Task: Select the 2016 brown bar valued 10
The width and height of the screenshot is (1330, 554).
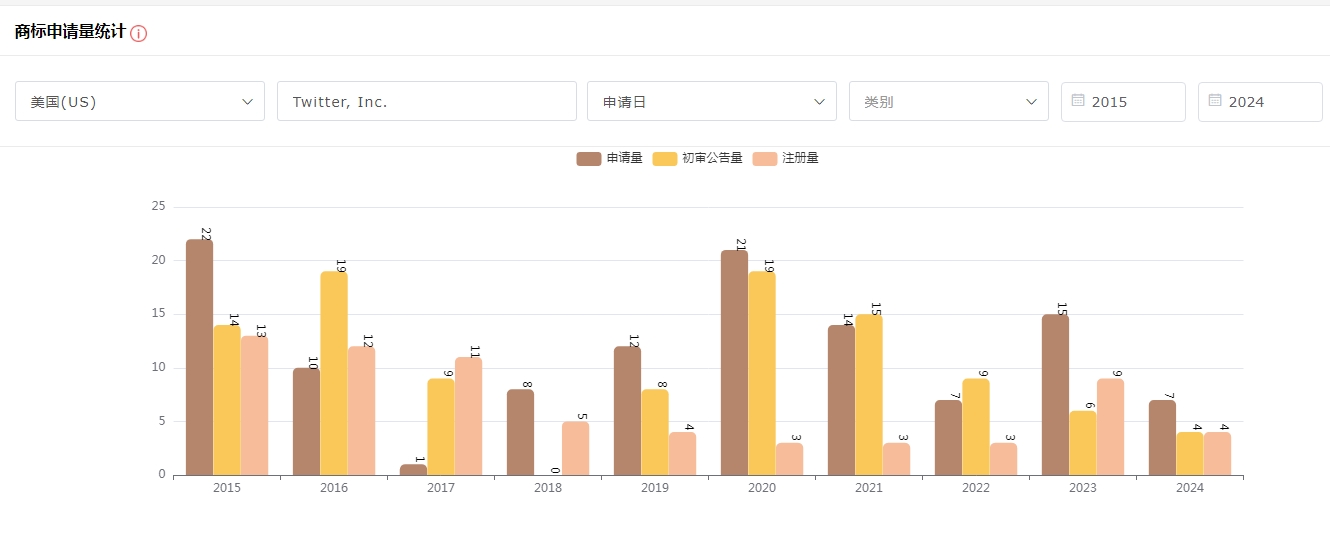Action: (x=306, y=421)
